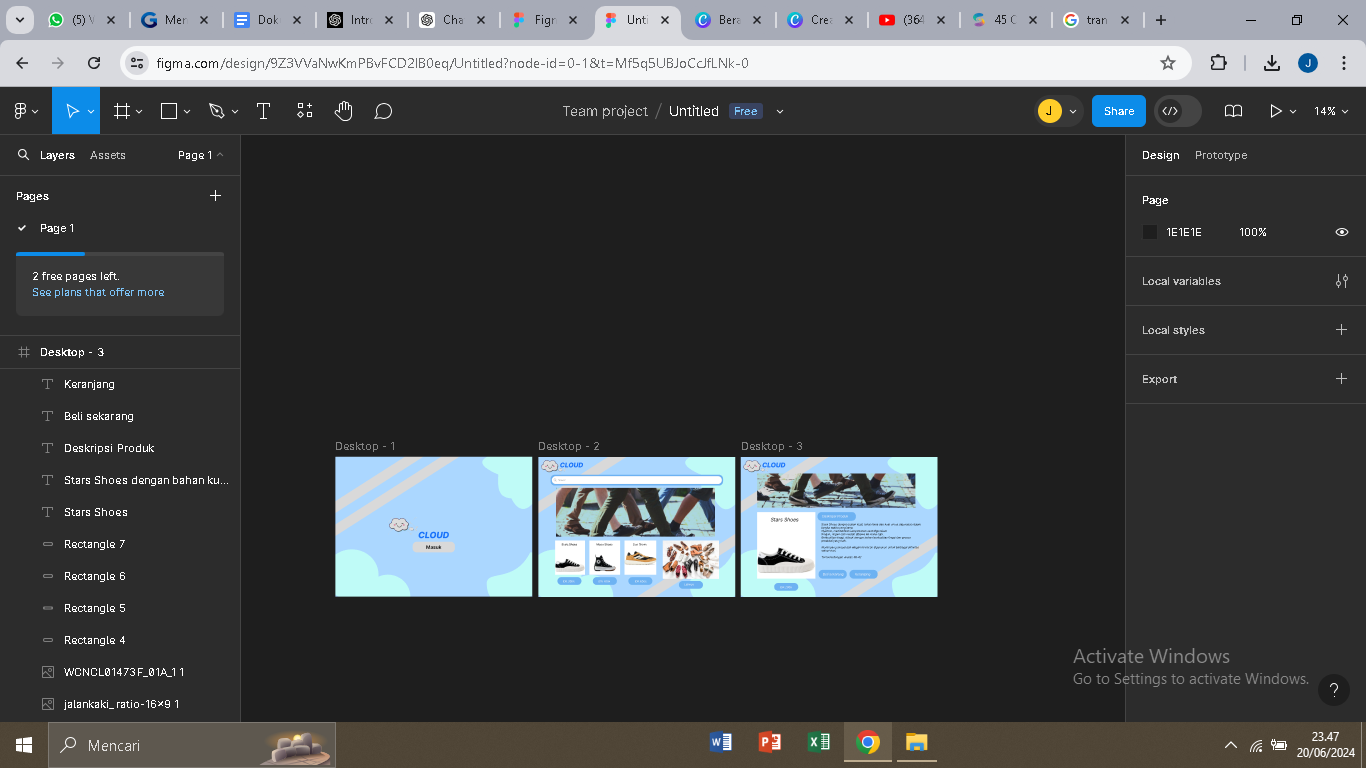Switch to the Prototype tab

1220,155
